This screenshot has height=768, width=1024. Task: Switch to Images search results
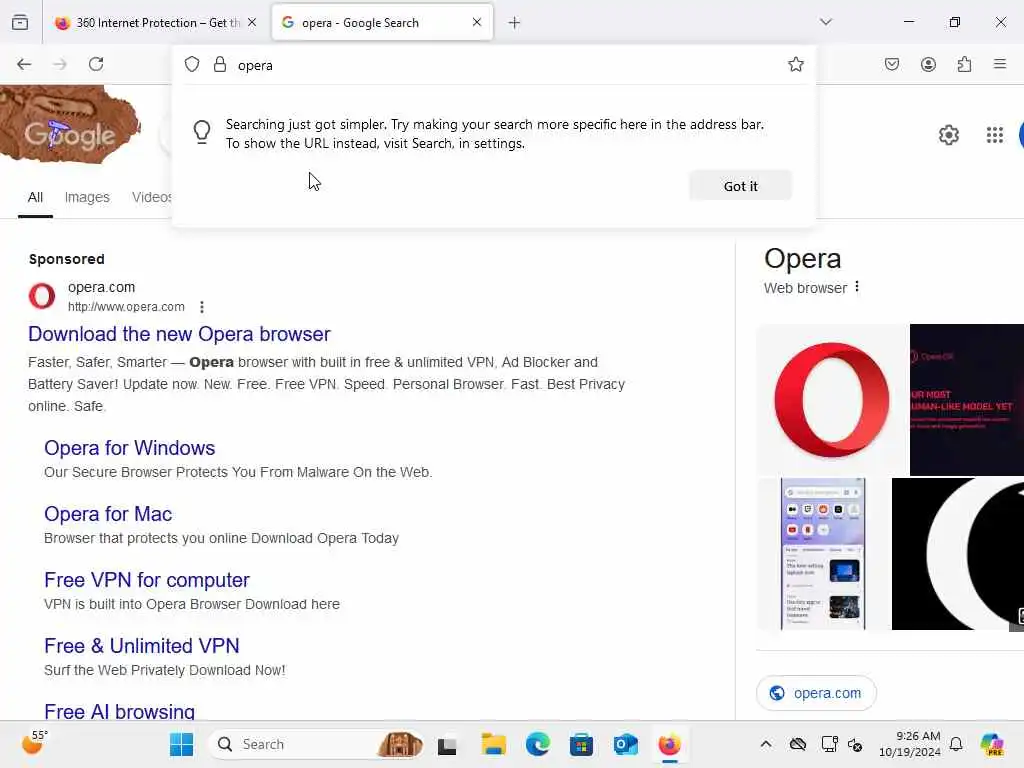click(x=87, y=197)
